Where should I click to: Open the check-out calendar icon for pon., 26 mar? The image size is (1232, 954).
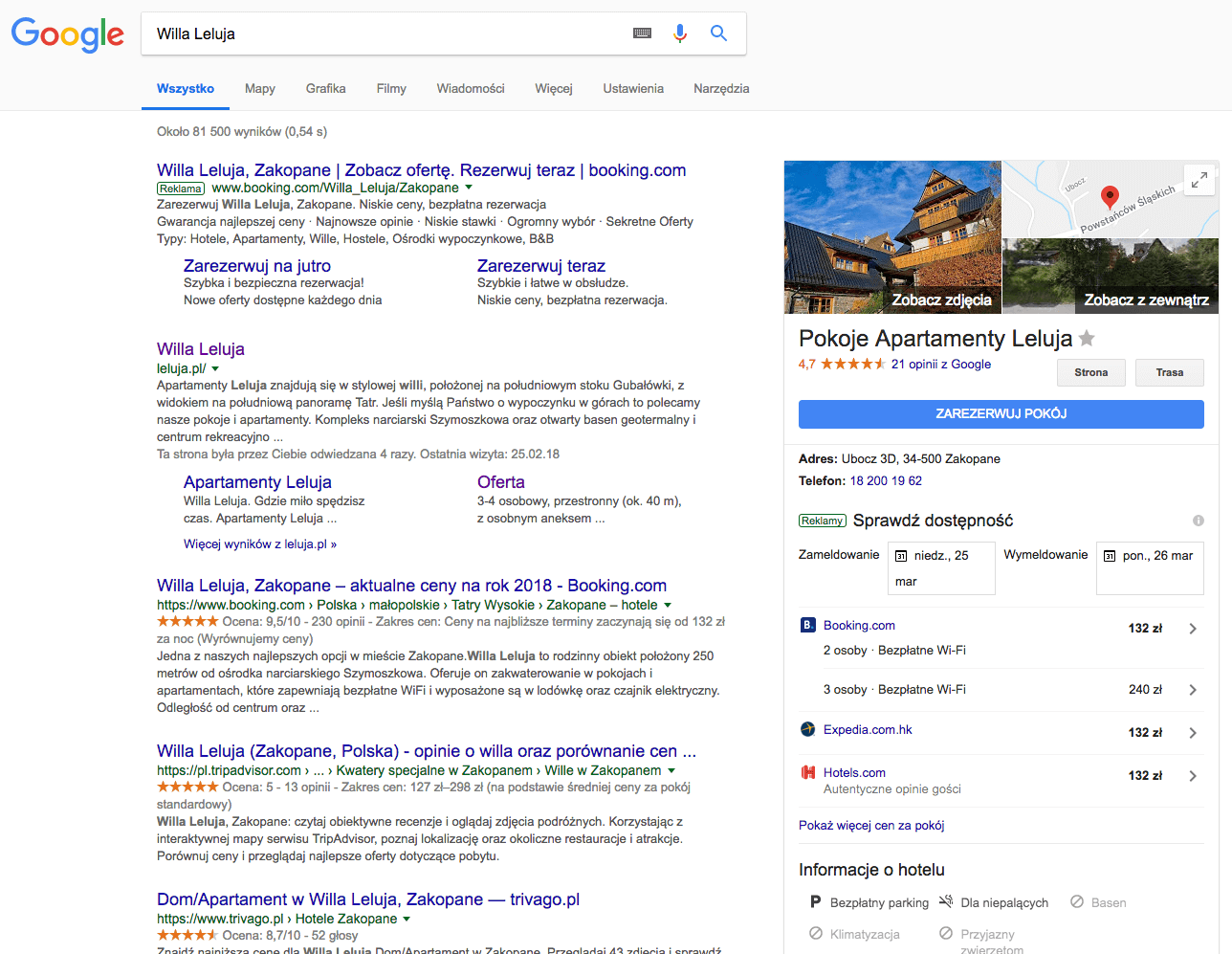coord(1110,556)
